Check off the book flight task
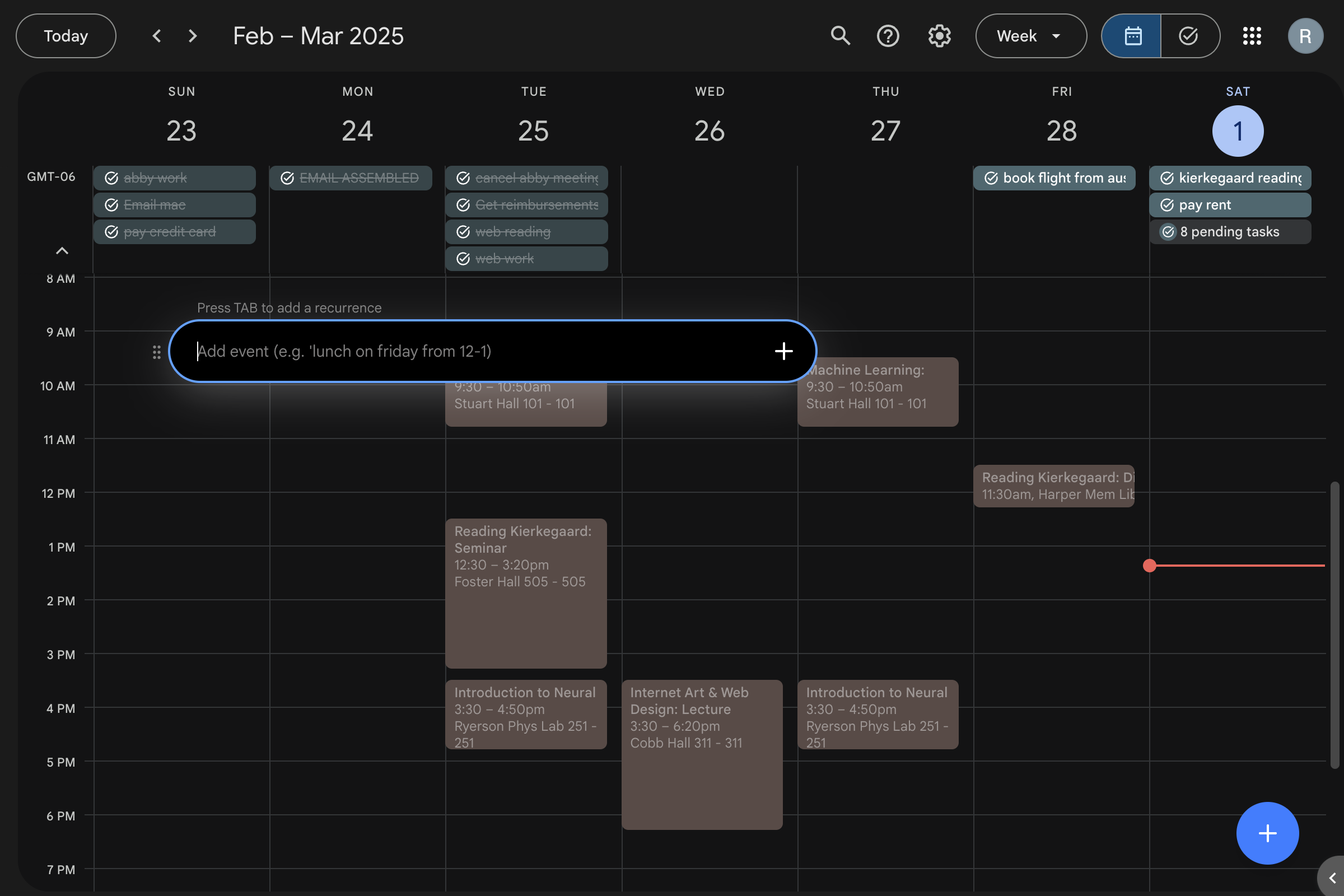This screenshot has height=896, width=1344. tap(991, 178)
